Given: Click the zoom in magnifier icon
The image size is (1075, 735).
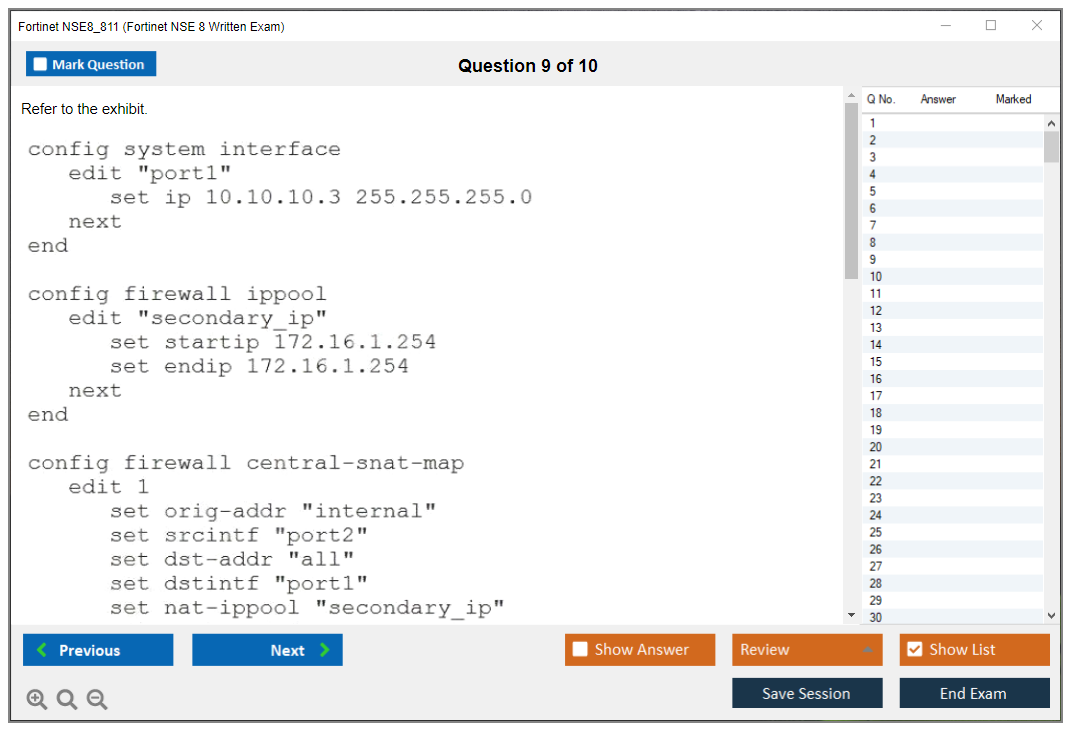Looking at the screenshot, I should (x=37, y=700).
